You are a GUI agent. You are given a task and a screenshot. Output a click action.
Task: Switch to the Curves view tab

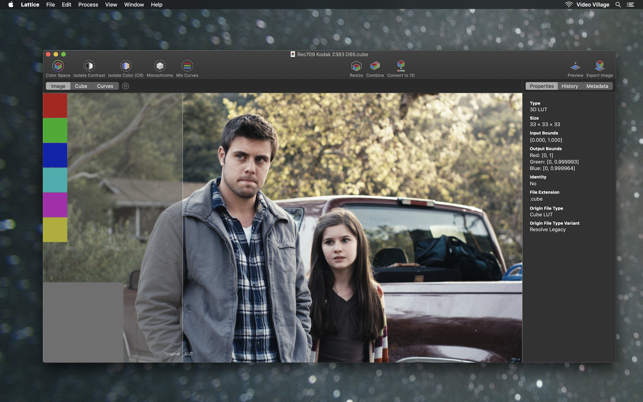pyautogui.click(x=105, y=86)
